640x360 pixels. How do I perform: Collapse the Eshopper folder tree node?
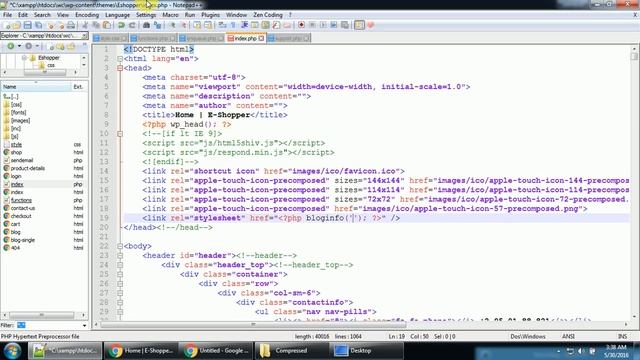point(24,58)
